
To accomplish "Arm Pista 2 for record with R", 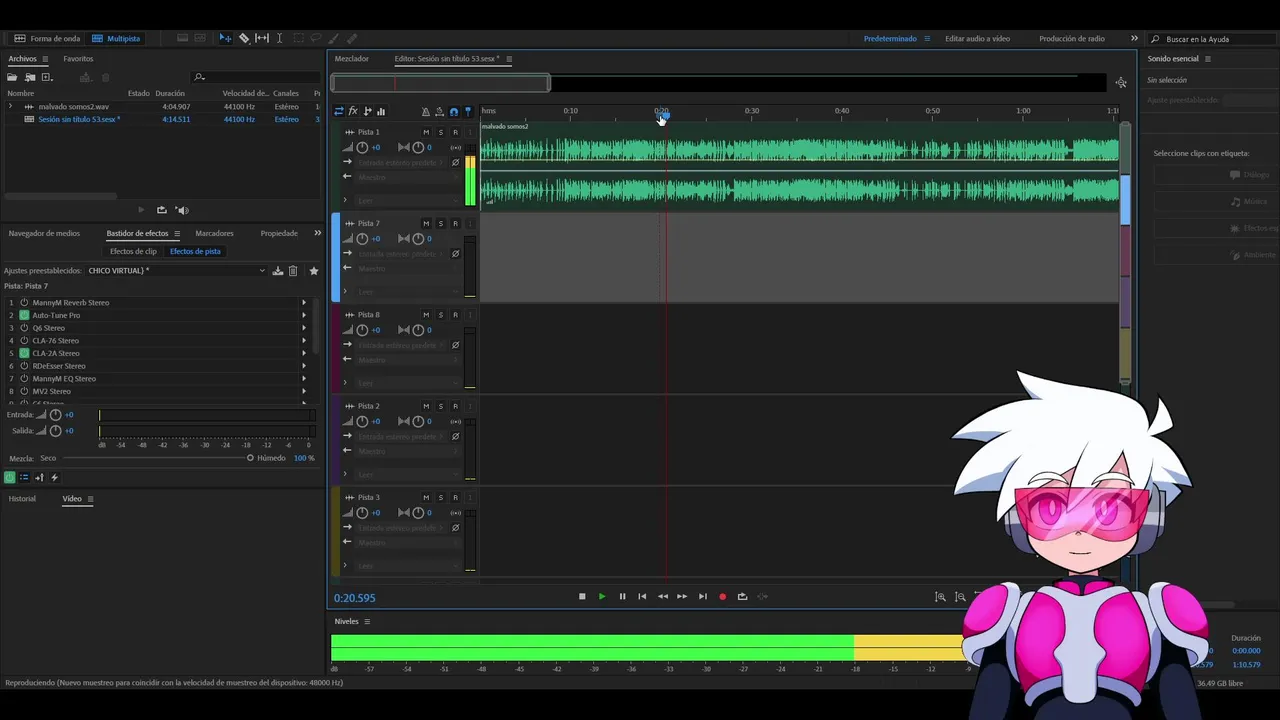I will click(x=455, y=406).
